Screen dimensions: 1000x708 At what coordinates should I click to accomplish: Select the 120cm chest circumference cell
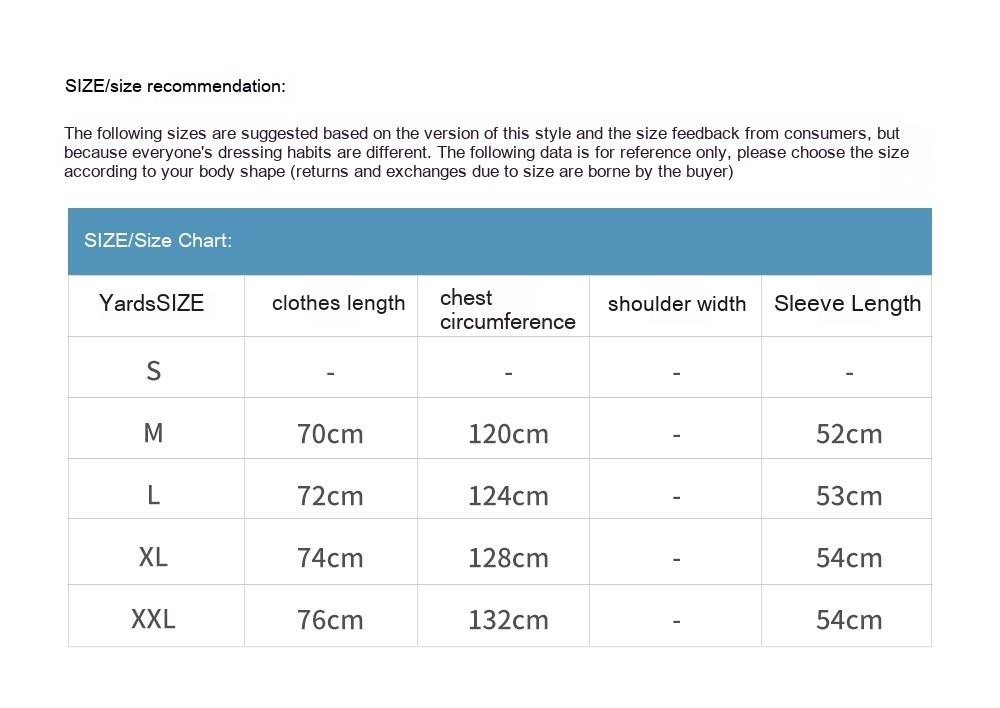508,434
